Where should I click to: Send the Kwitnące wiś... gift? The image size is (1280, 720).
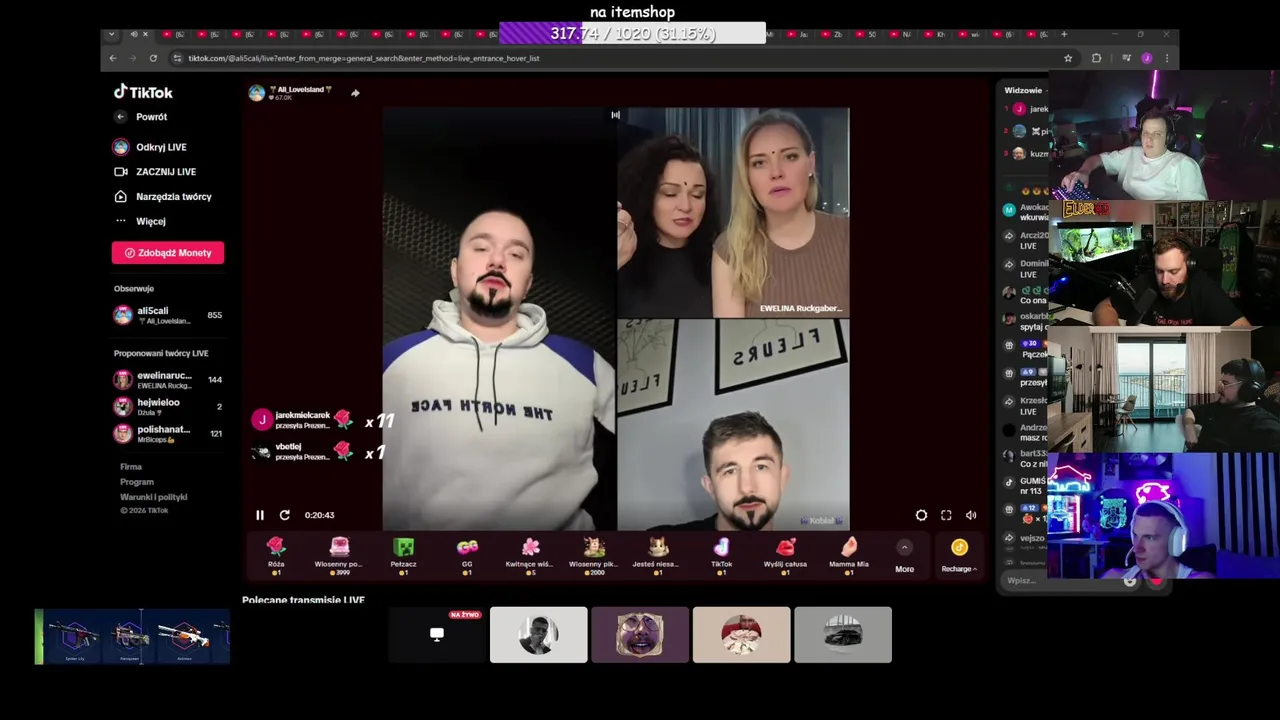pyautogui.click(x=530, y=555)
